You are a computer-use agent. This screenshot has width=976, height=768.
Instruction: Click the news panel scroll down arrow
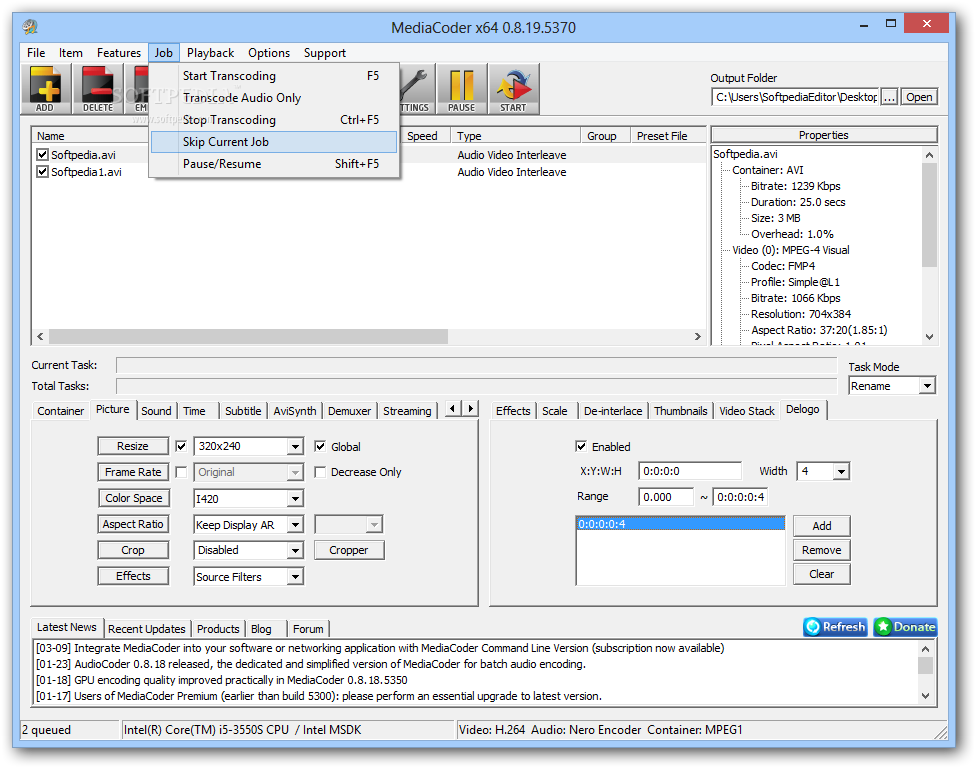pyautogui.click(x=926, y=696)
